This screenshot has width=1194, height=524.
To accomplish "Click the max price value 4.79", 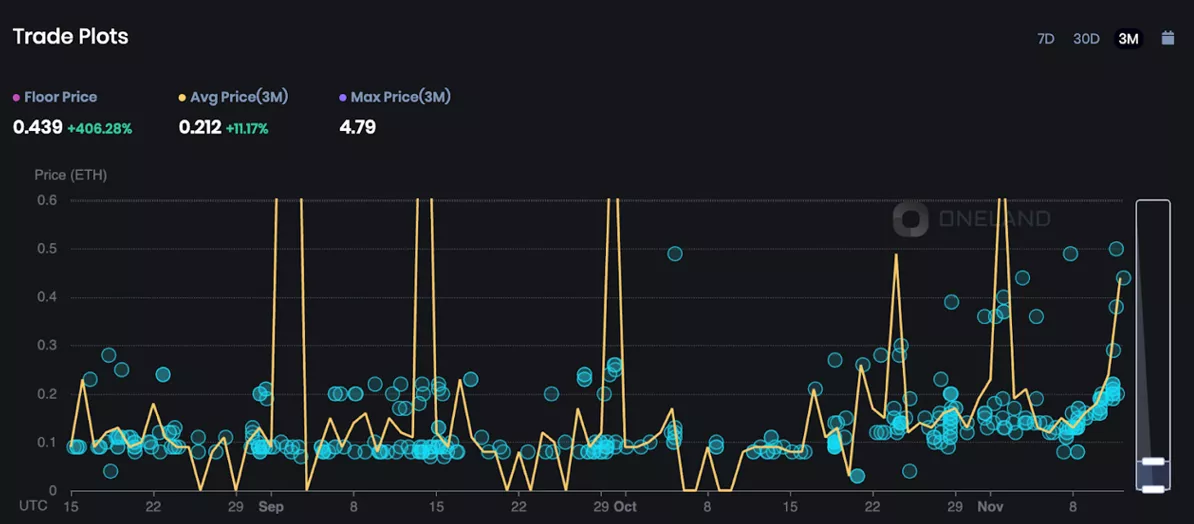I will [x=357, y=127].
